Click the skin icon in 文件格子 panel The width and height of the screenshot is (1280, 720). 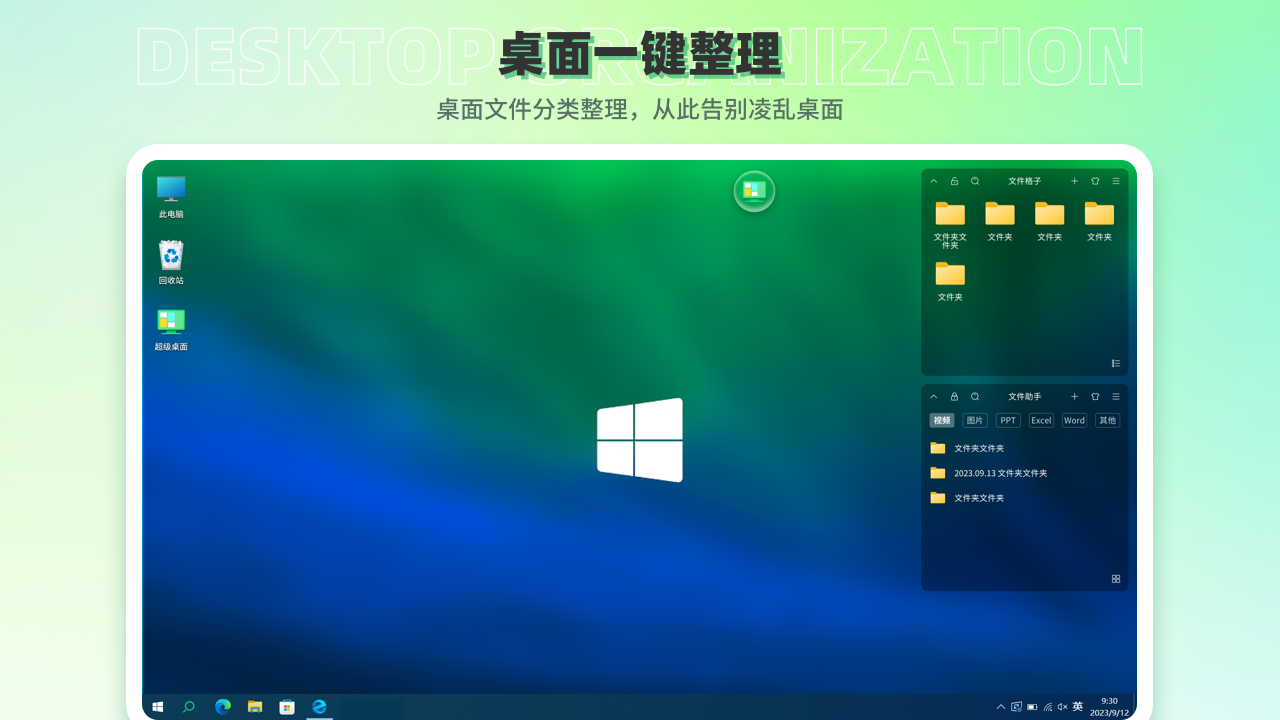(1095, 181)
